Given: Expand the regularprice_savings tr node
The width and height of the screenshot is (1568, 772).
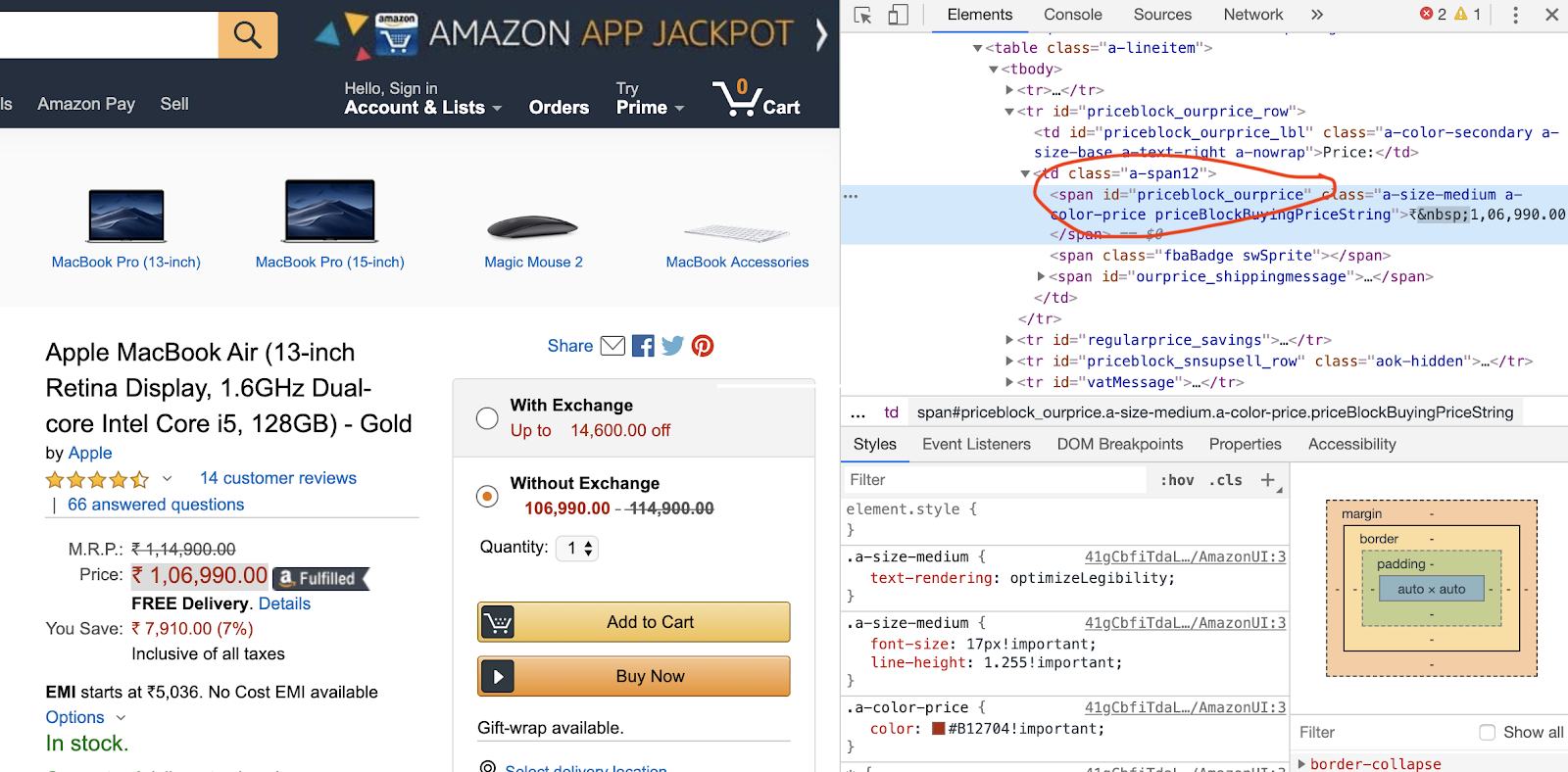Looking at the screenshot, I should tap(1009, 340).
